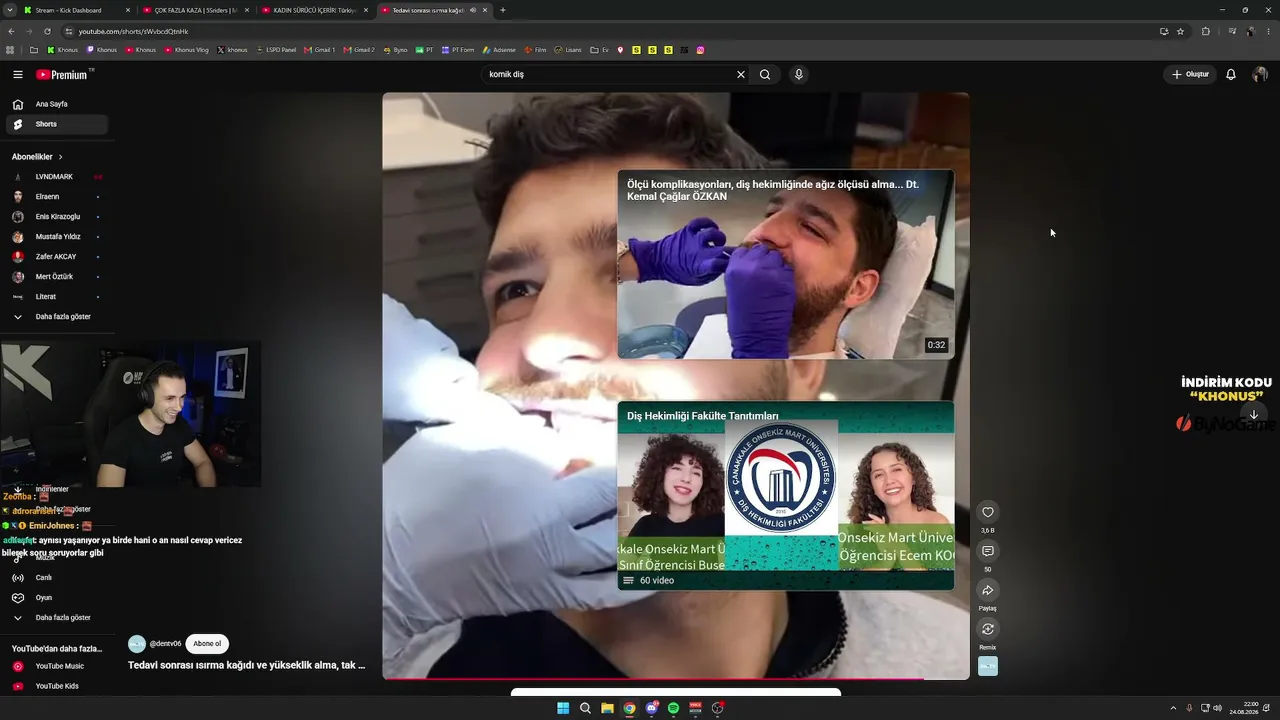The width and height of the screenshot is (1280, 720).
Task: Open Discord from the taskbar
Action: tap(651, 708)
